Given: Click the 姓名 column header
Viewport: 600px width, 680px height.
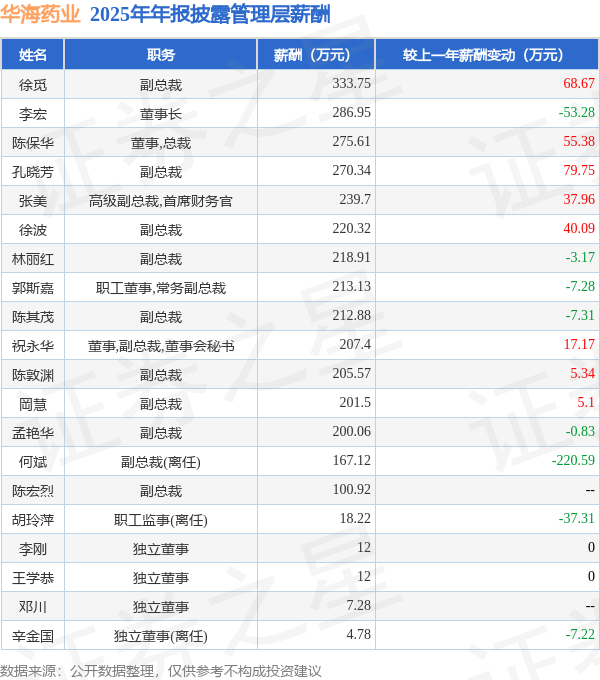Looking at the screenshot, I should 33,55.
